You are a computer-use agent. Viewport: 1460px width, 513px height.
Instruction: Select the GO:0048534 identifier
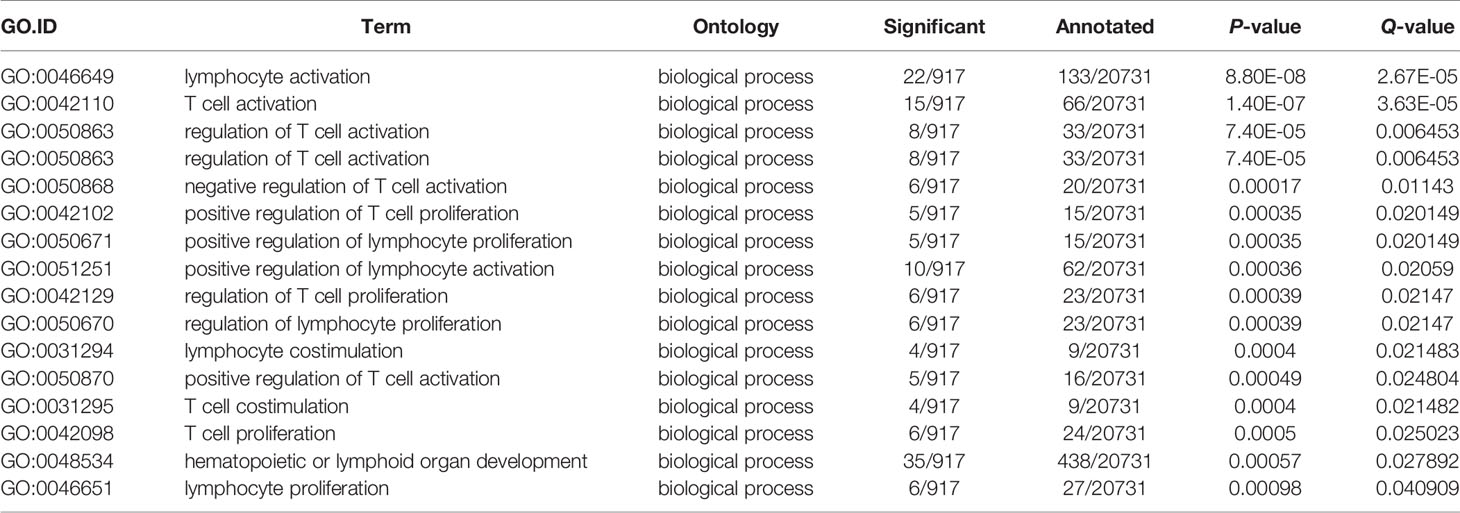pos(57,461)
